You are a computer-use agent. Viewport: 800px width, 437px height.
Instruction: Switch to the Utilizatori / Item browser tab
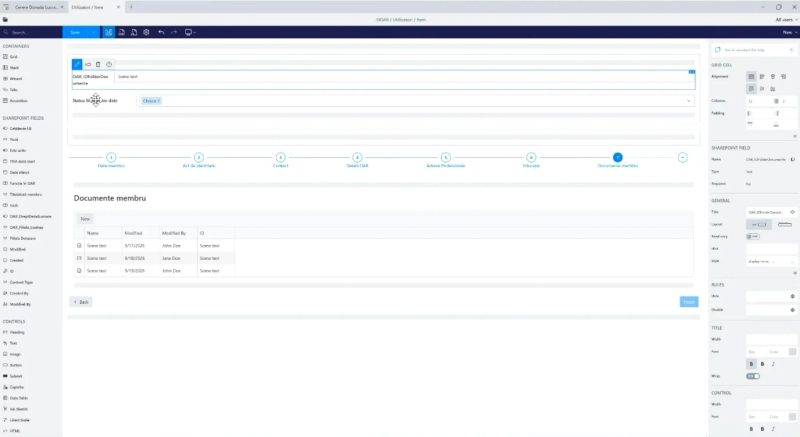click(95, 7)
